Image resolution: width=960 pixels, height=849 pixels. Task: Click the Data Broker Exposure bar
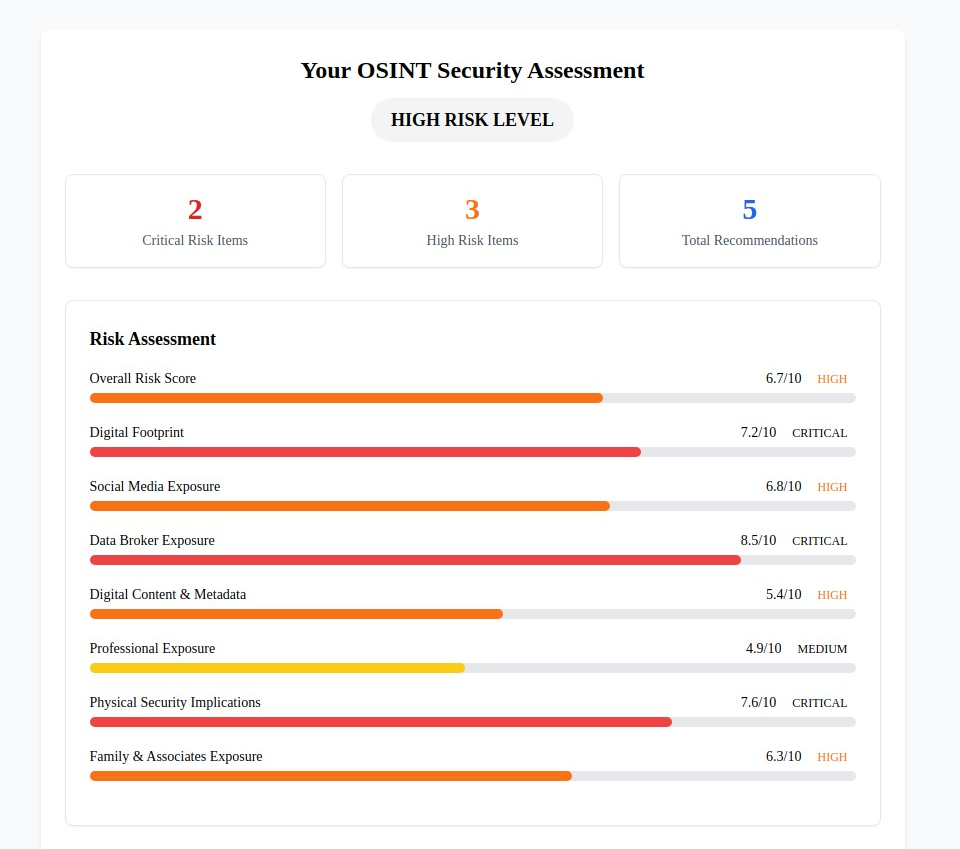click(x=415, y=560)
